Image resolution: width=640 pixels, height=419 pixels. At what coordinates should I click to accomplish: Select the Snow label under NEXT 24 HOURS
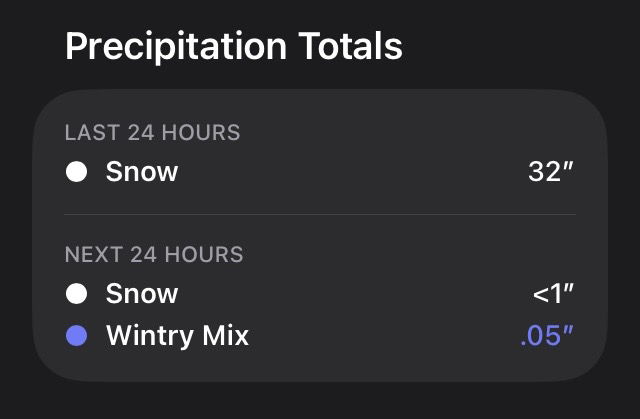pos(142,294)
